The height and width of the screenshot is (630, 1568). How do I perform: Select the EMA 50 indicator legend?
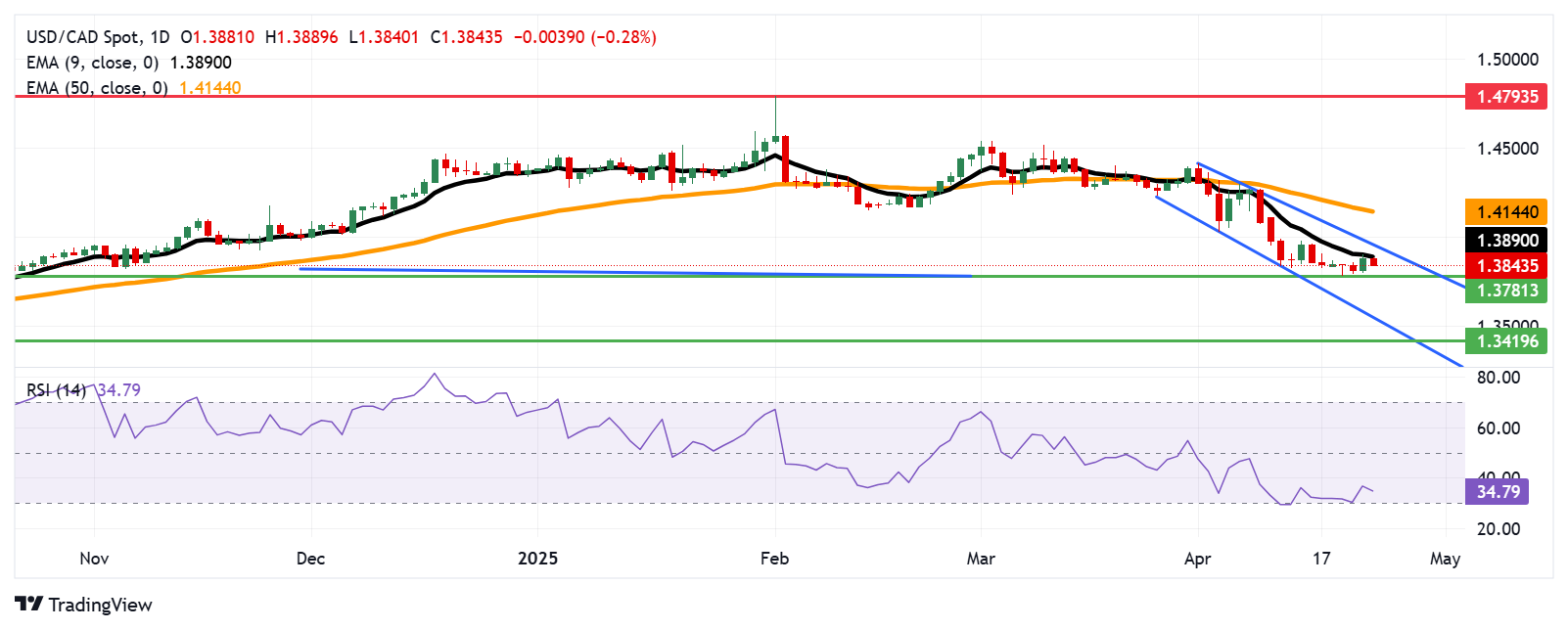tap(133, 88)
